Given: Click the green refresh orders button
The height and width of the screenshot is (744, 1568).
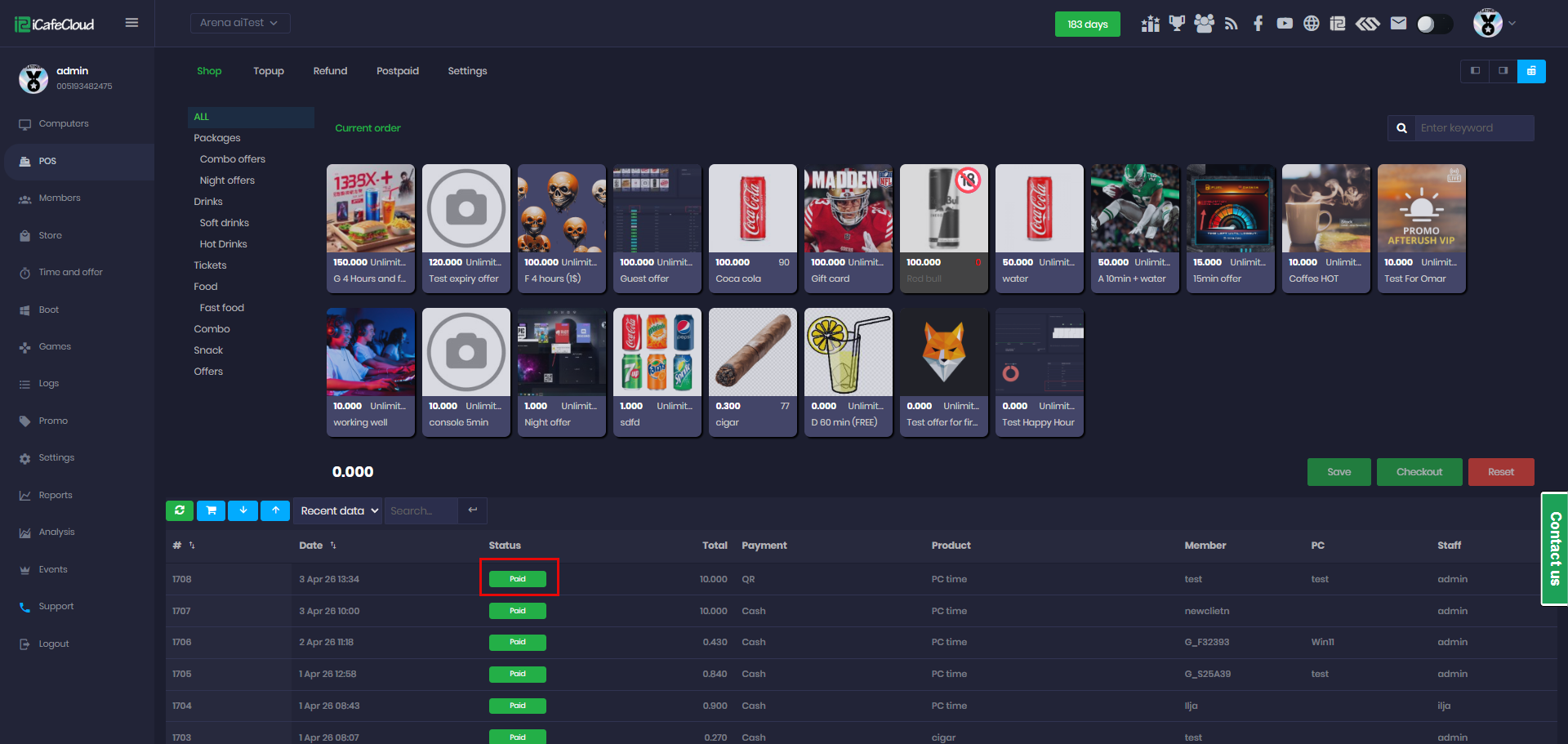Looking at the screenshot, I should (x=180, y=510).
